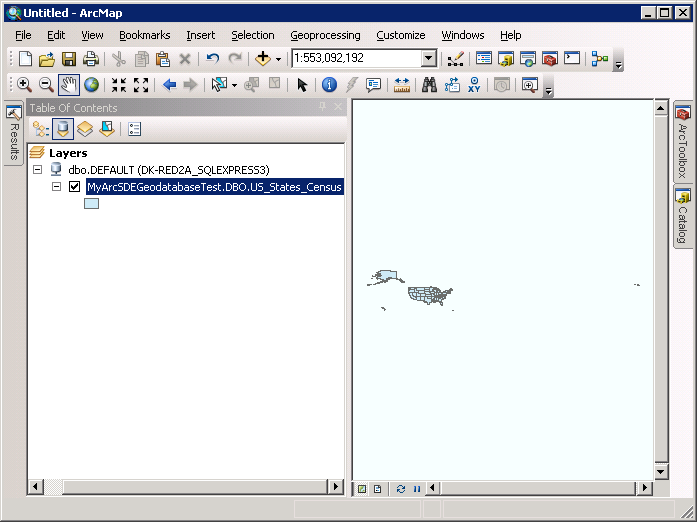This screenshot has height=522, width=697.
Task: Show the Table Of Contents window icon
Action: click(484, 59)
